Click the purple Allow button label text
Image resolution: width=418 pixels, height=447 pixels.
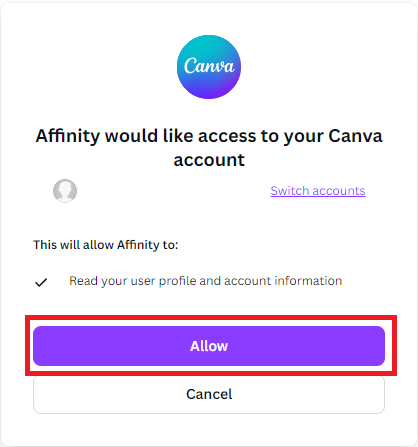pos(209,346)
